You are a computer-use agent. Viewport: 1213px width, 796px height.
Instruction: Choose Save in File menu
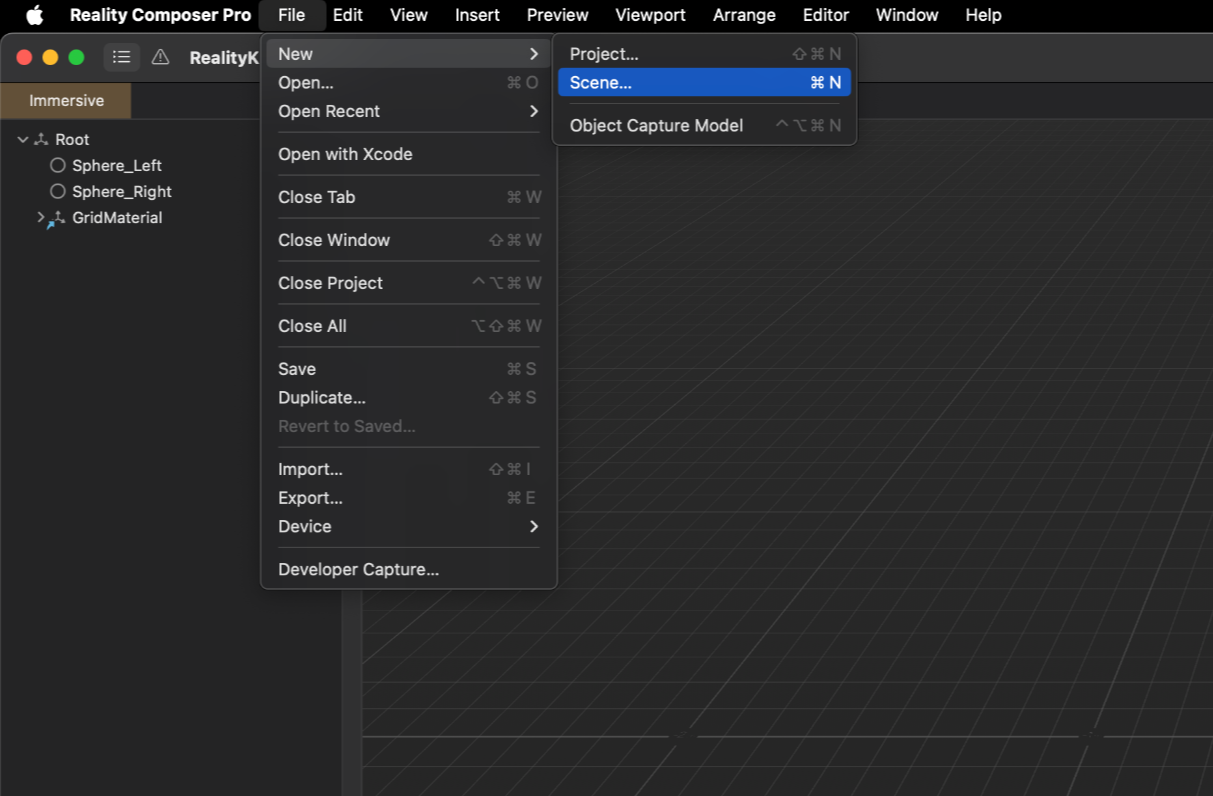(409, 369)
